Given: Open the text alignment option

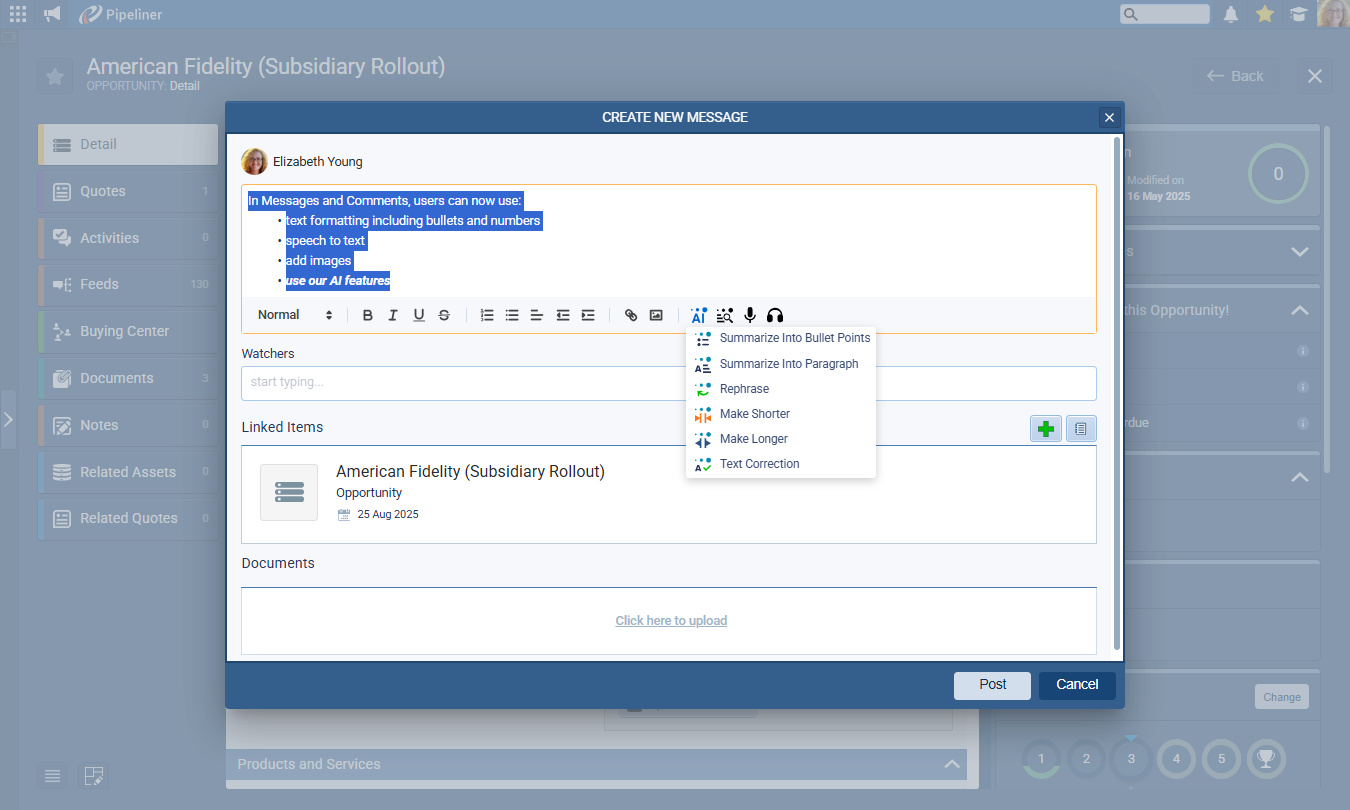Looking at the screenshot, I should [537, 315].
